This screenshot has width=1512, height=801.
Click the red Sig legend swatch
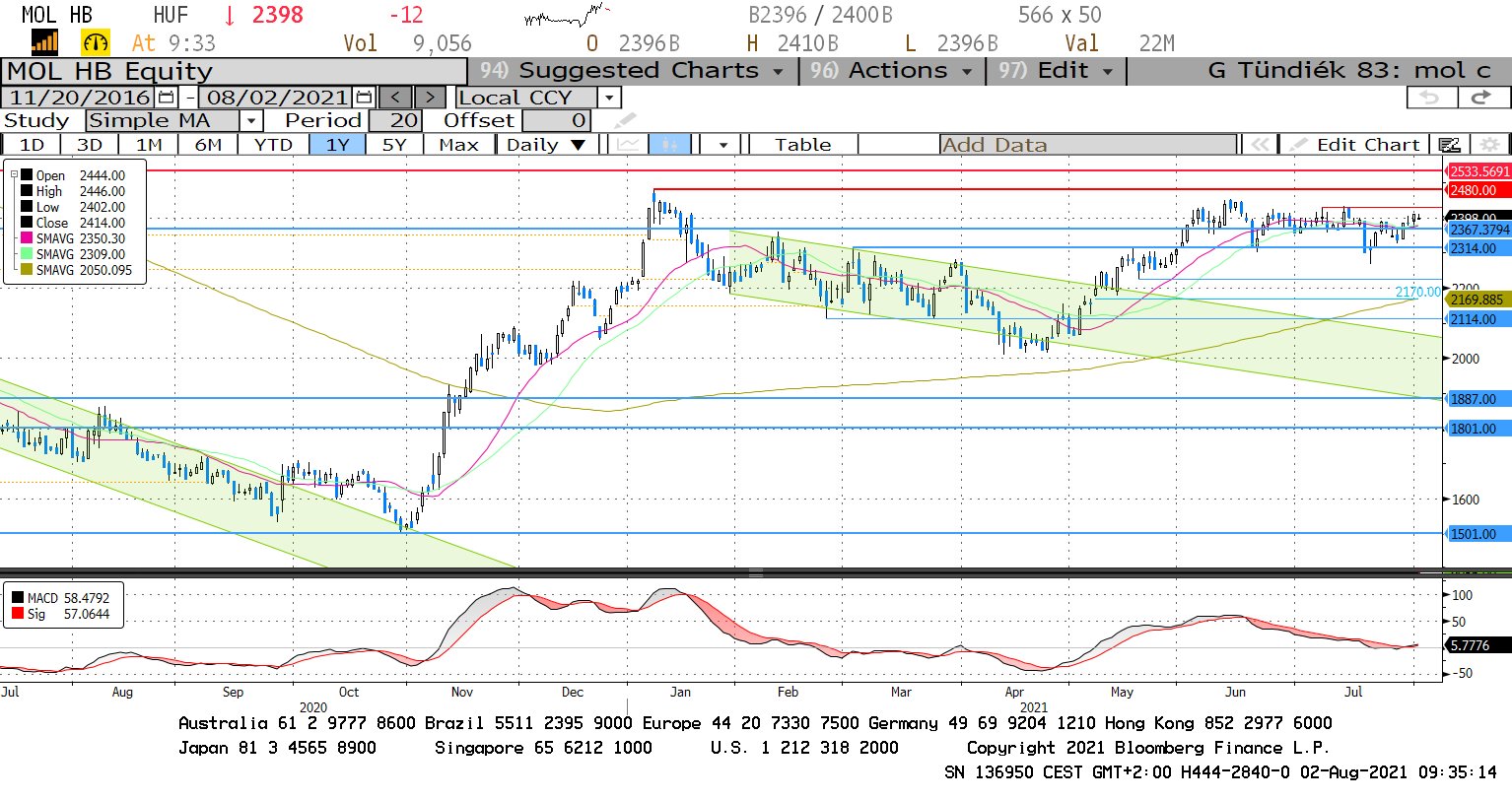(x=18, y=614)
